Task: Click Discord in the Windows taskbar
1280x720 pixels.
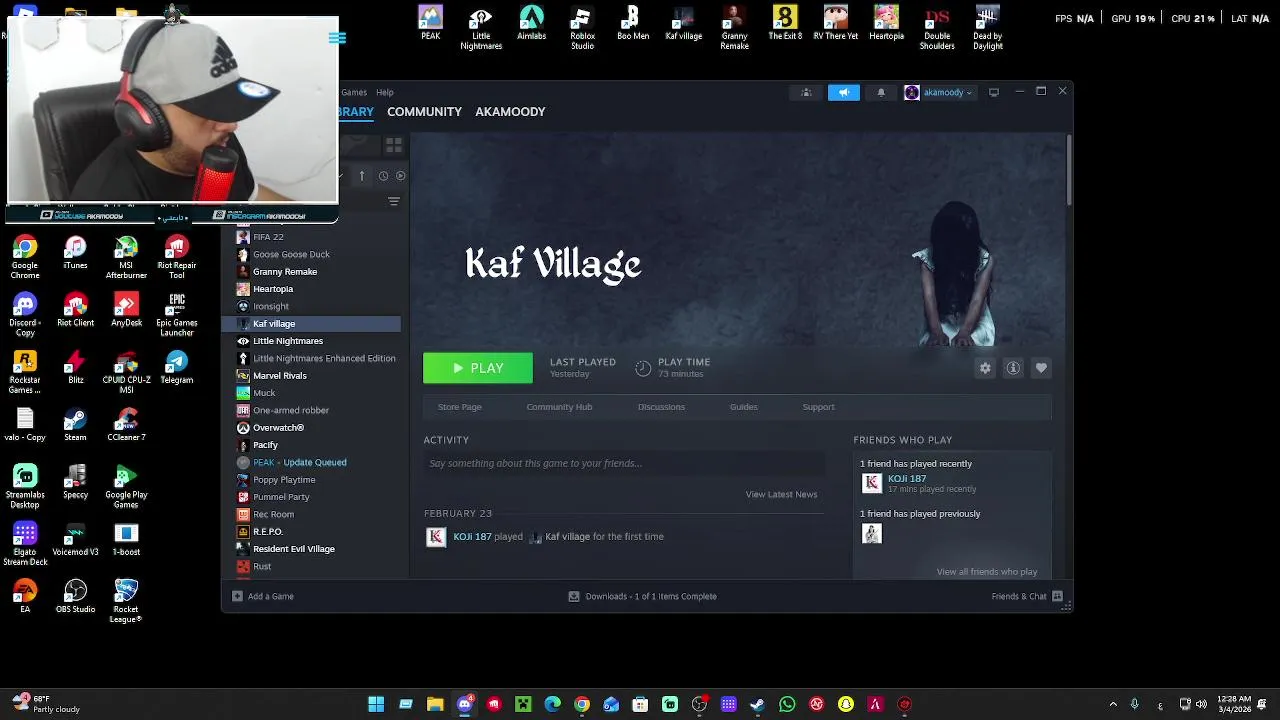Action: [x=465, y=704]
